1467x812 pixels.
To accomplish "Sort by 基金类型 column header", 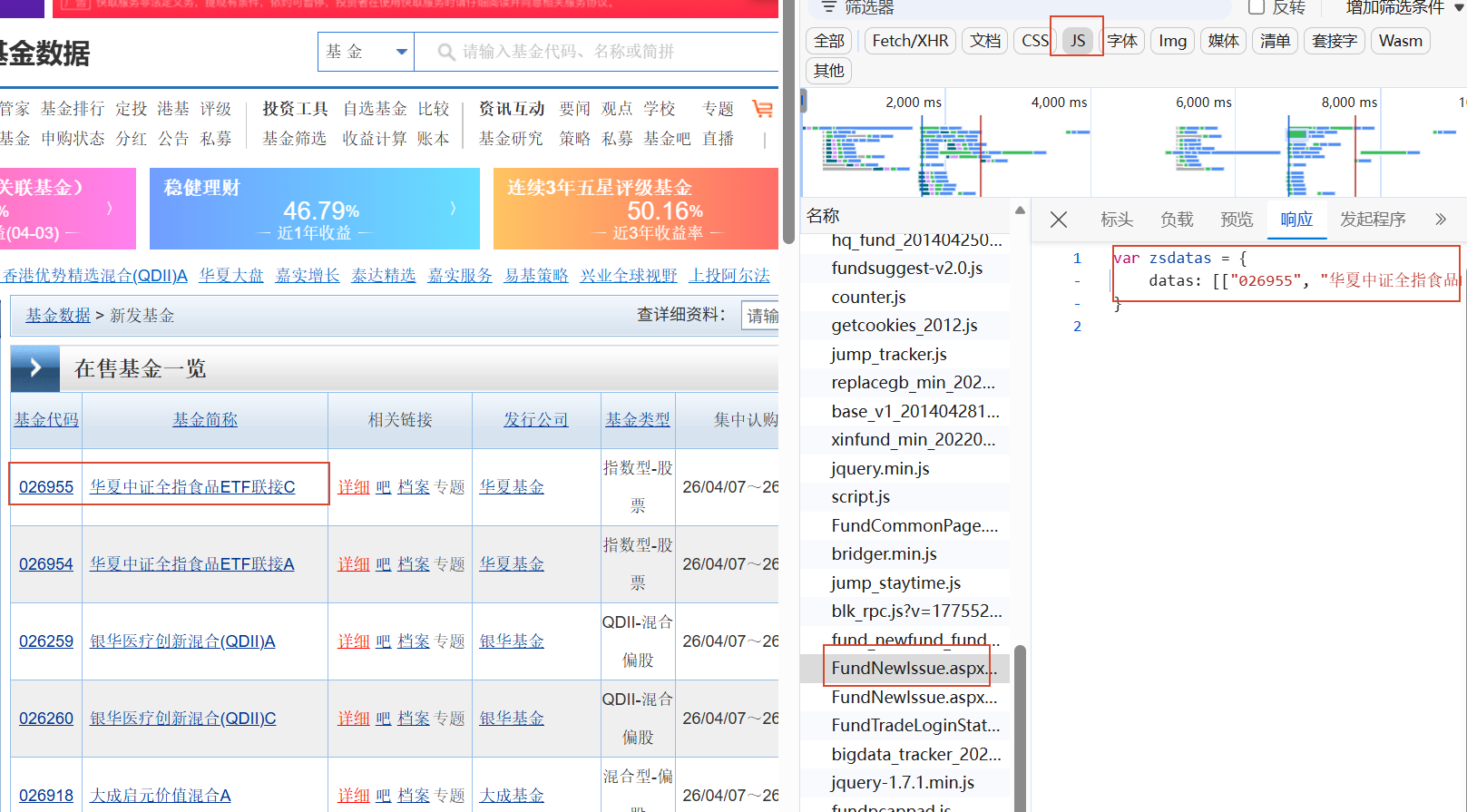I will [638, 419].
